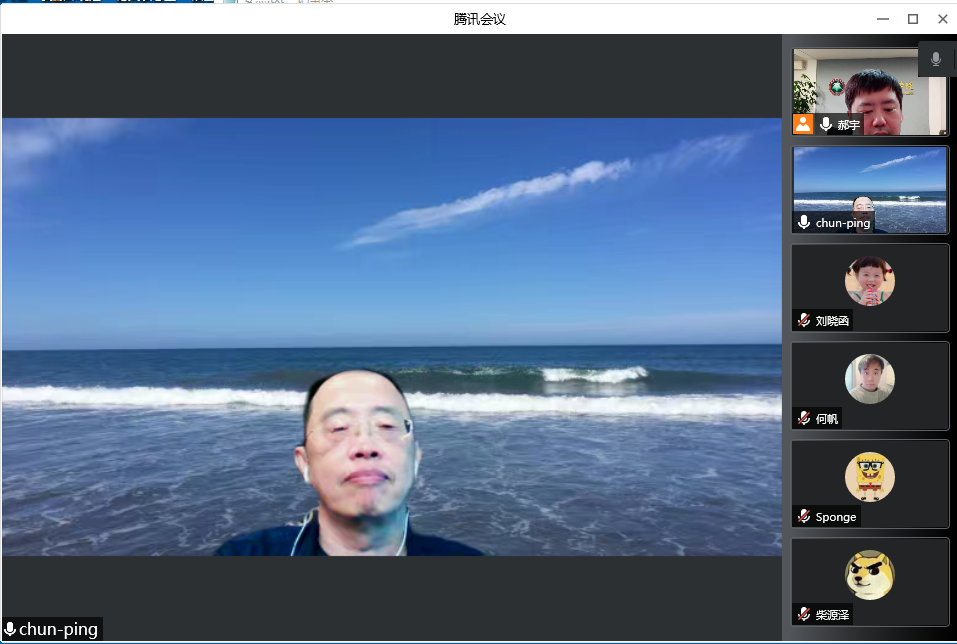
Task: Click 何帆's profile avatar
Action: point(869,379)
